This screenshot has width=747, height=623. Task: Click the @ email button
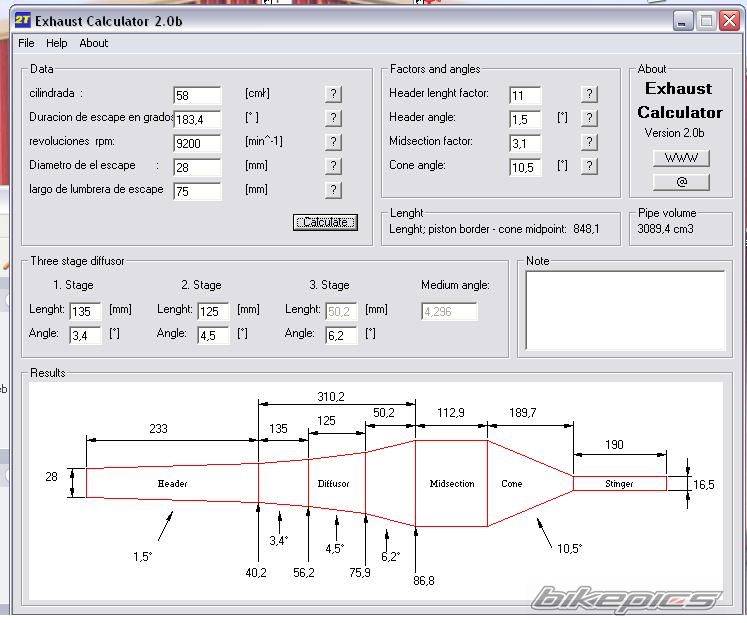680,182
